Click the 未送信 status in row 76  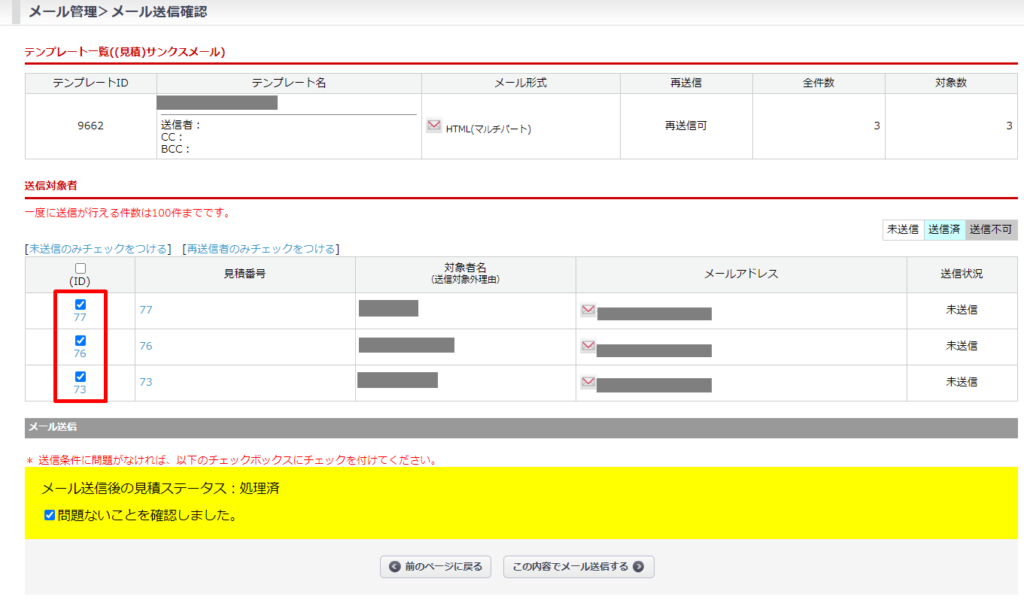(961, 345)
